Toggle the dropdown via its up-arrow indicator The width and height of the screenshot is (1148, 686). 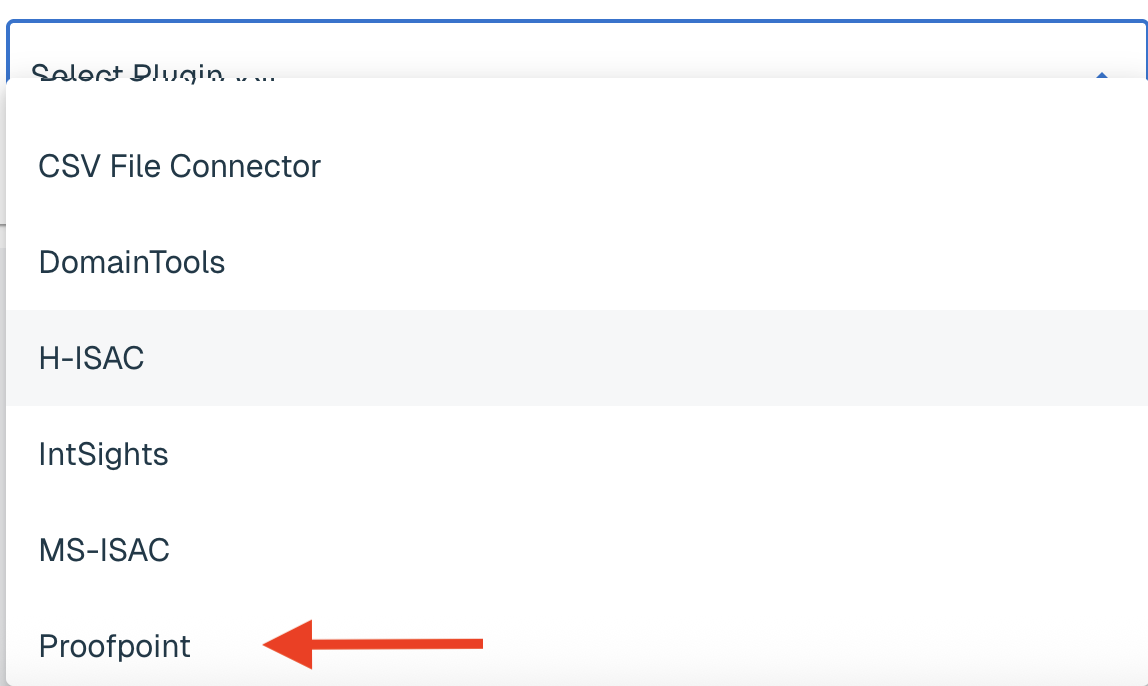(1101, 75)
